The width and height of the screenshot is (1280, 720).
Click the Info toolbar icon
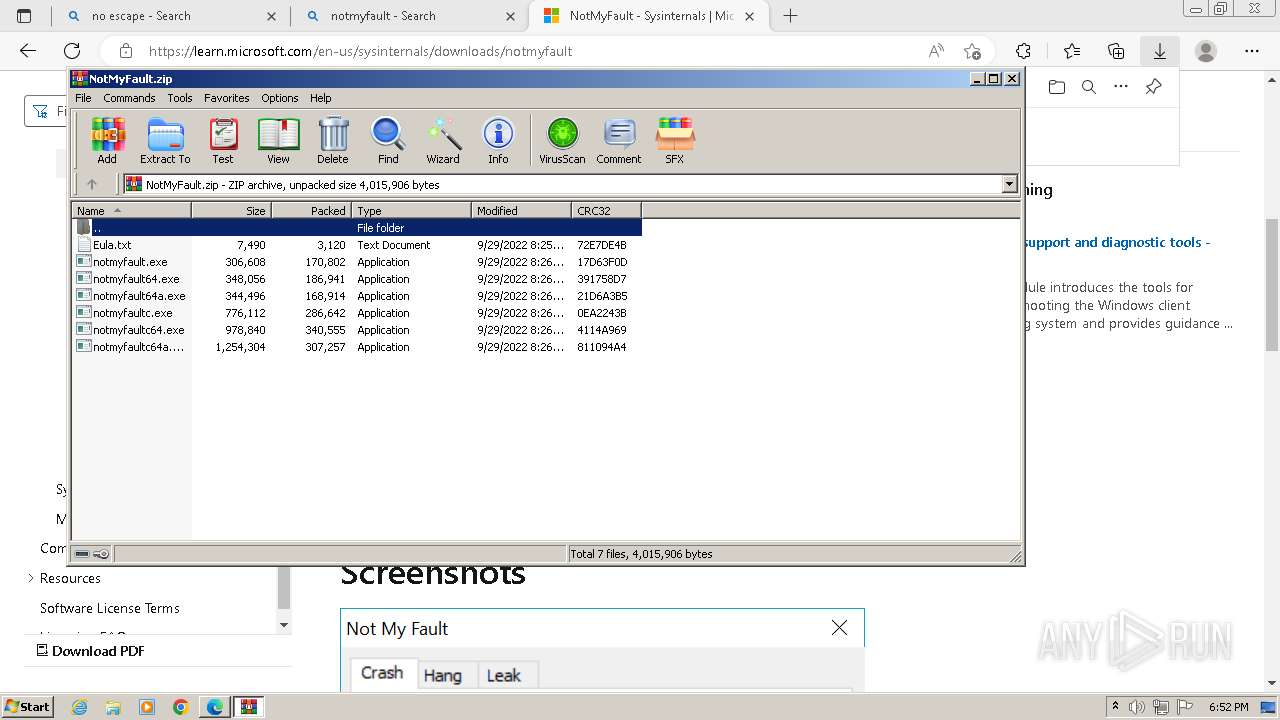tap(498, 140)
